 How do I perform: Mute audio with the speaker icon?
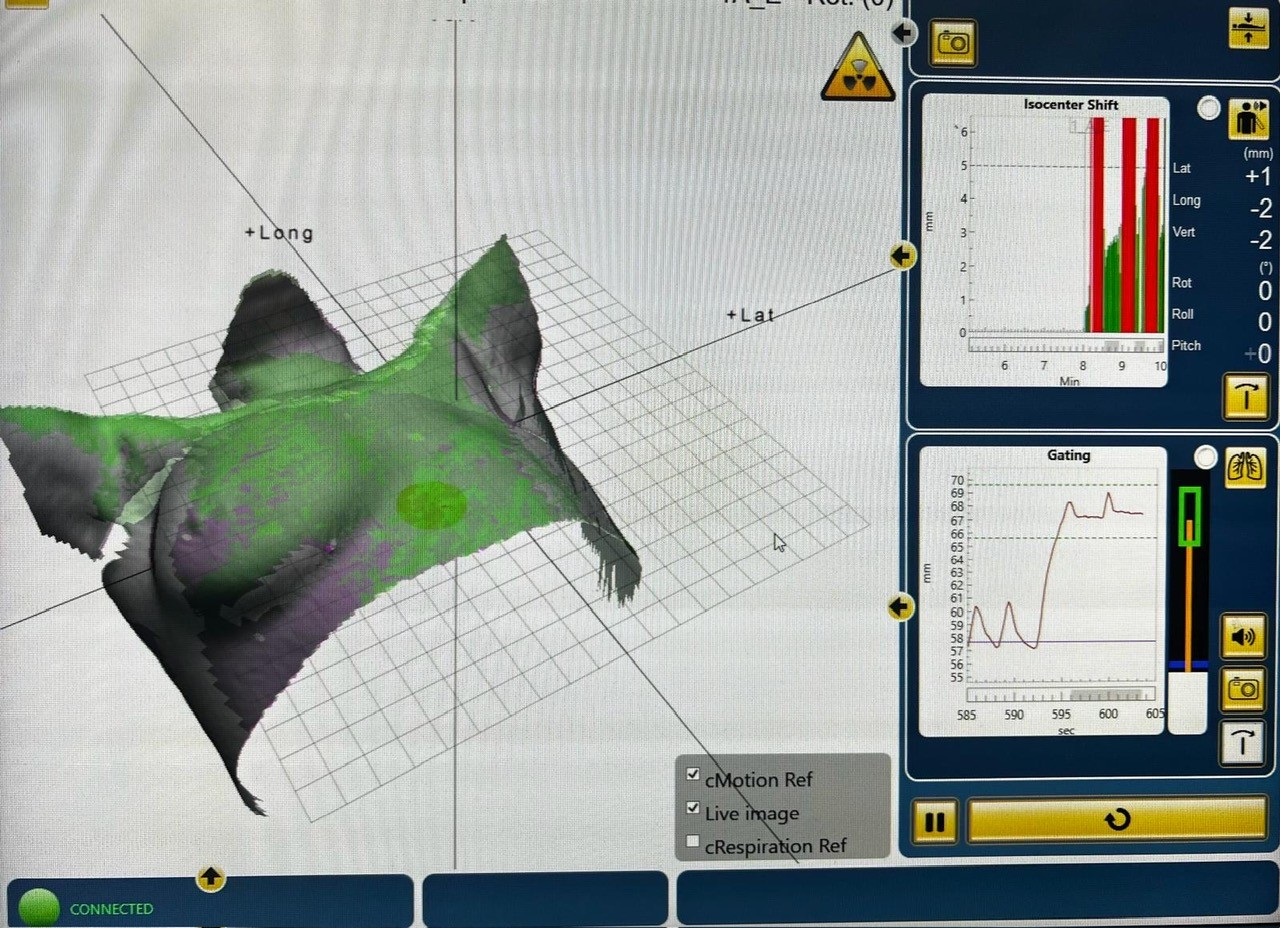(x=1243, y=636)
